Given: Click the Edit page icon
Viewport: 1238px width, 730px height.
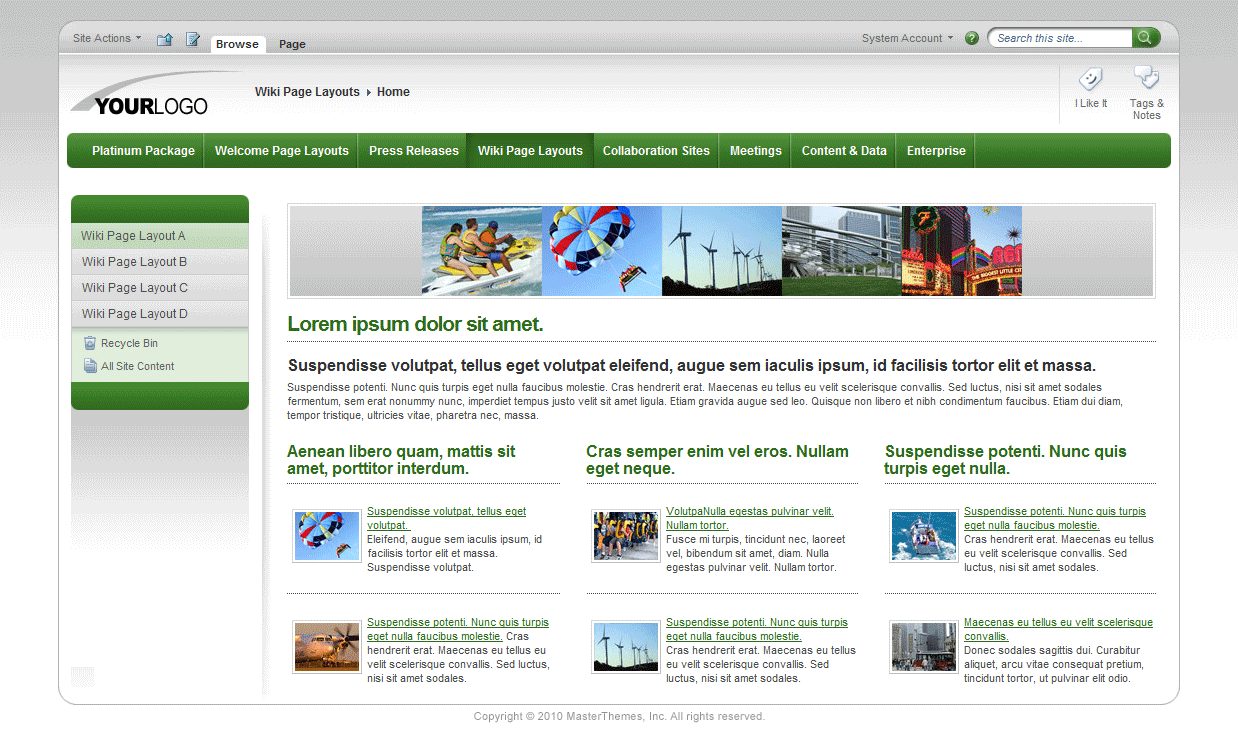Looking at the screenshot, I should tap(192, 39).
